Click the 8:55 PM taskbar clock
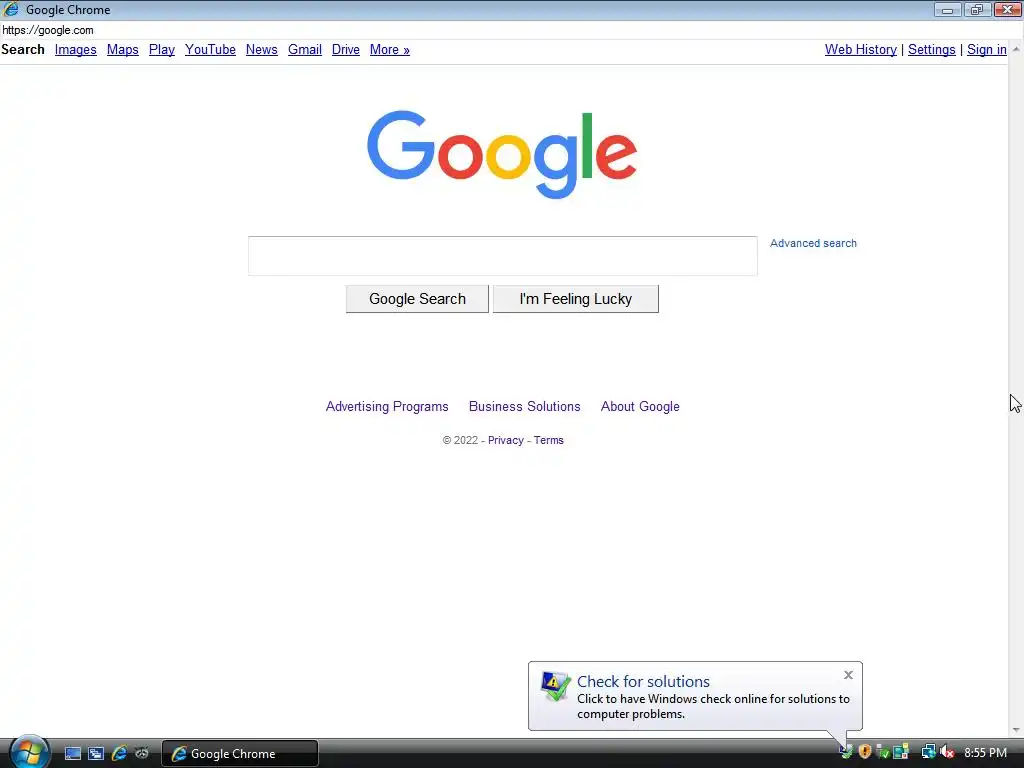Image resolution: width=1024 pixels, height=768 pixels. click(x=985, y=753)
